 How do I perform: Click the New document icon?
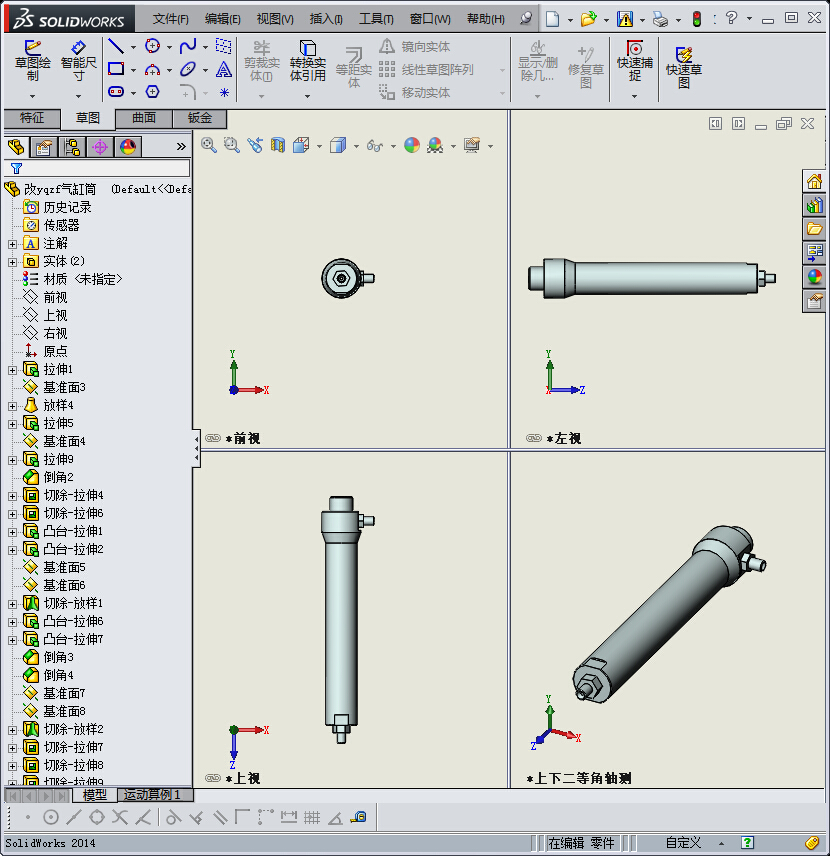553,19
